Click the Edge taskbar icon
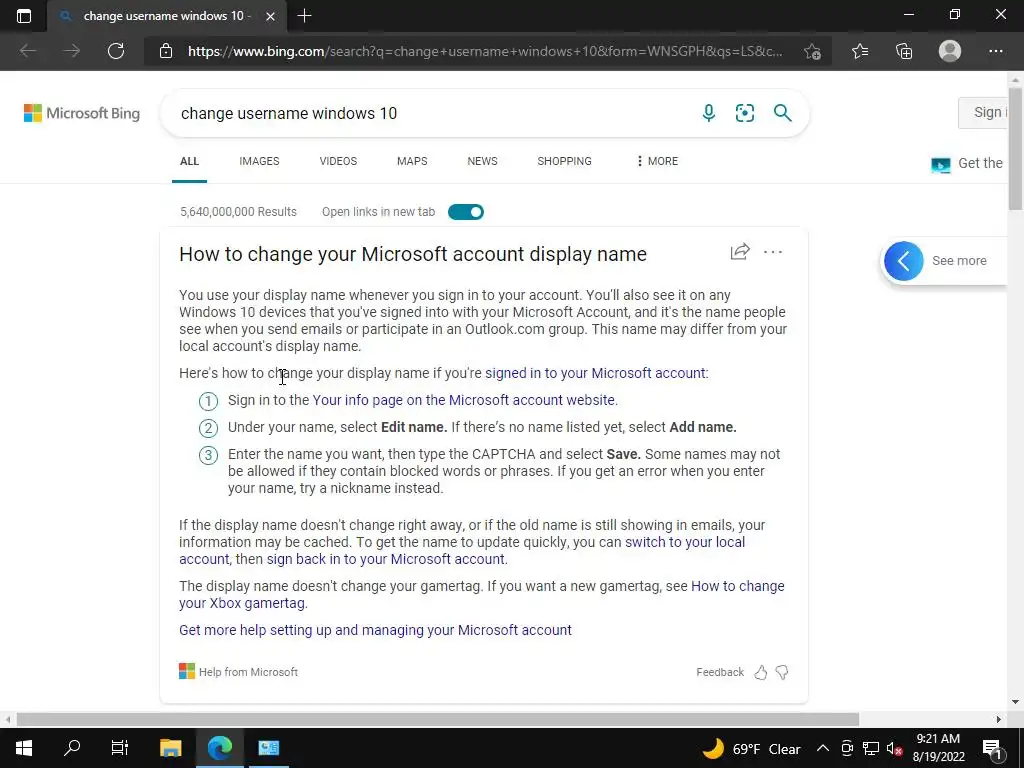This screenshot has width=1024, height=768. [220, 748]
